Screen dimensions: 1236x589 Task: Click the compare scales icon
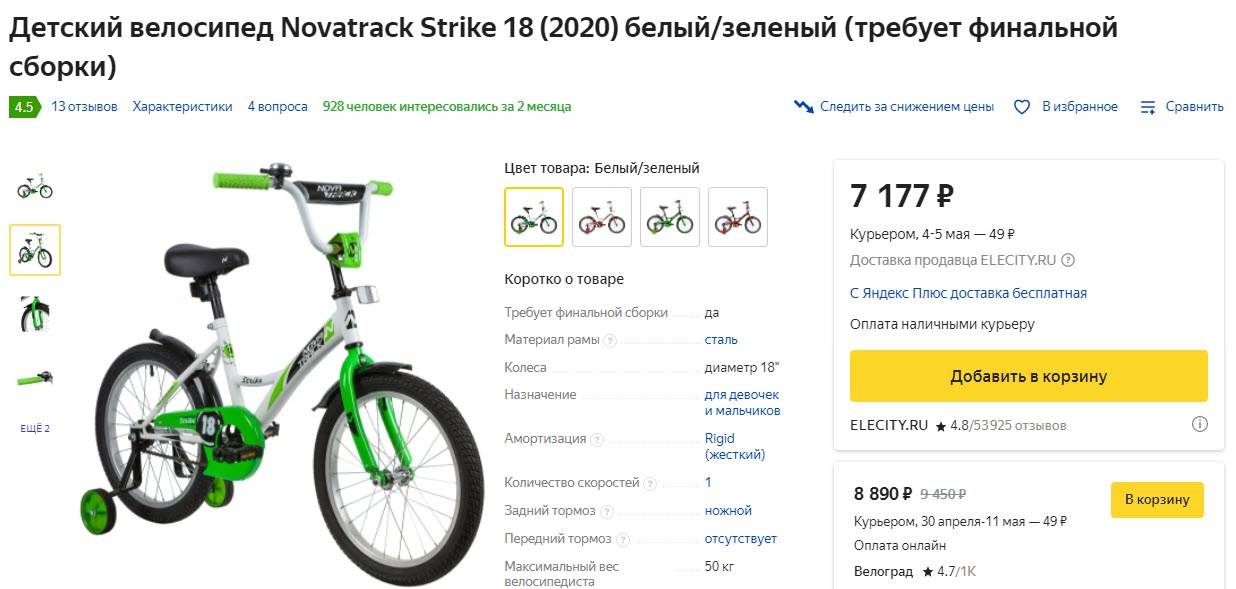pos(1146,105)
